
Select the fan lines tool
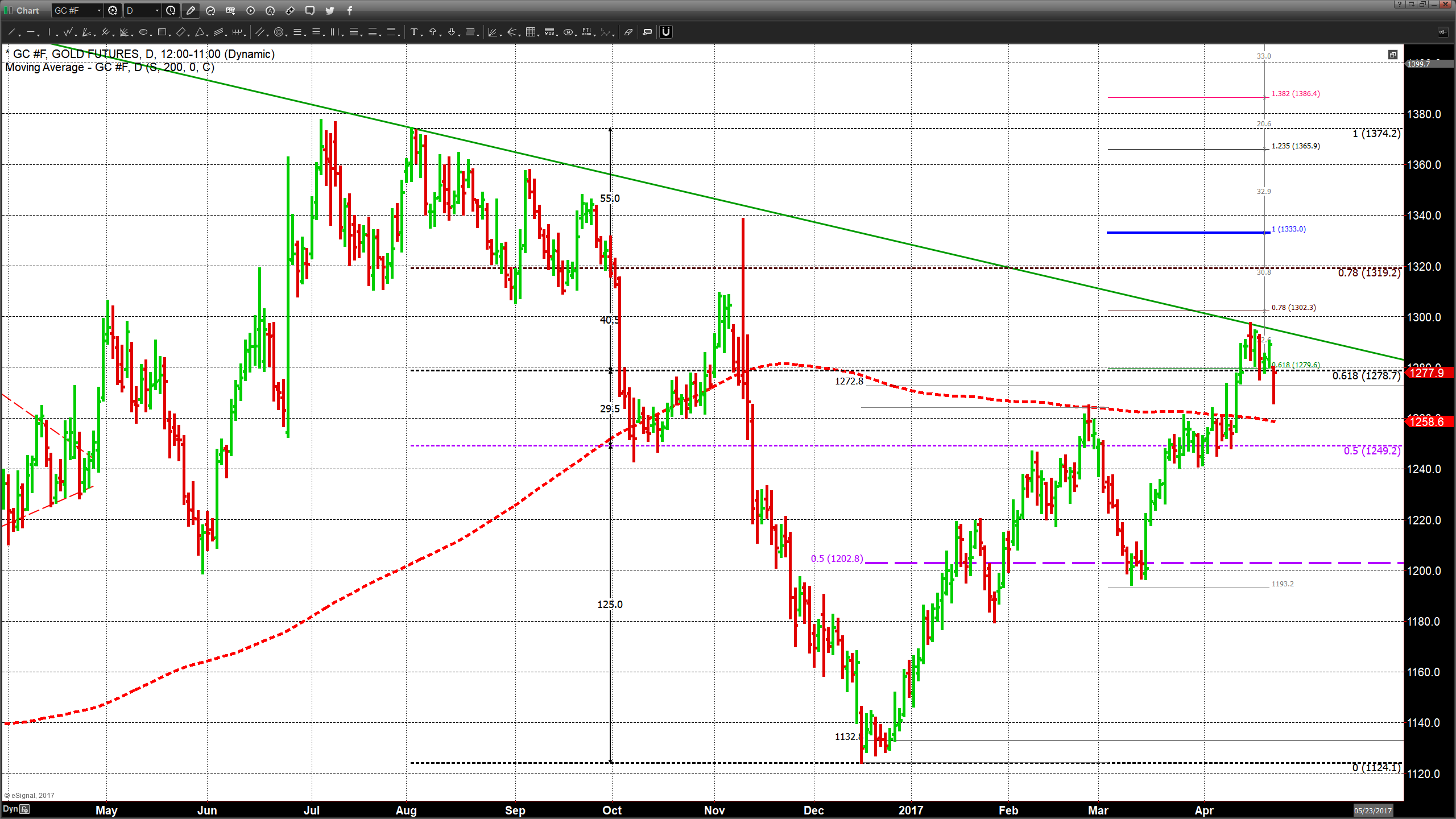coord(87,32)
